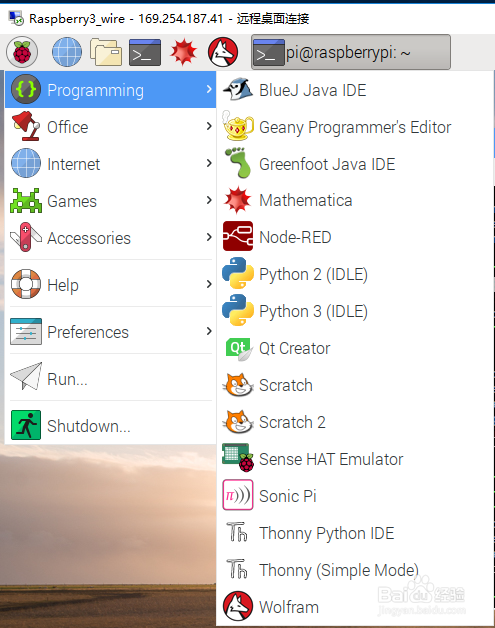Open the Accessories menu category

pos(110,237)
